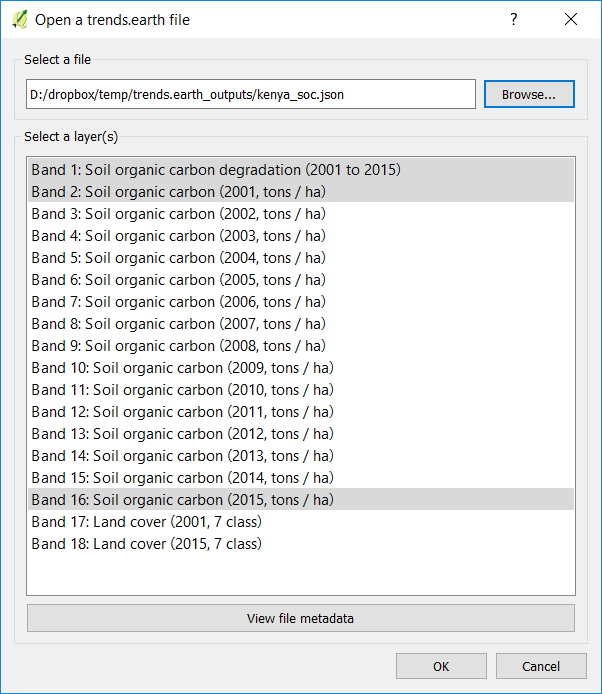Select Band 15: Soil organic carbon 2014
602x694 pixels.
pos(301,478)
